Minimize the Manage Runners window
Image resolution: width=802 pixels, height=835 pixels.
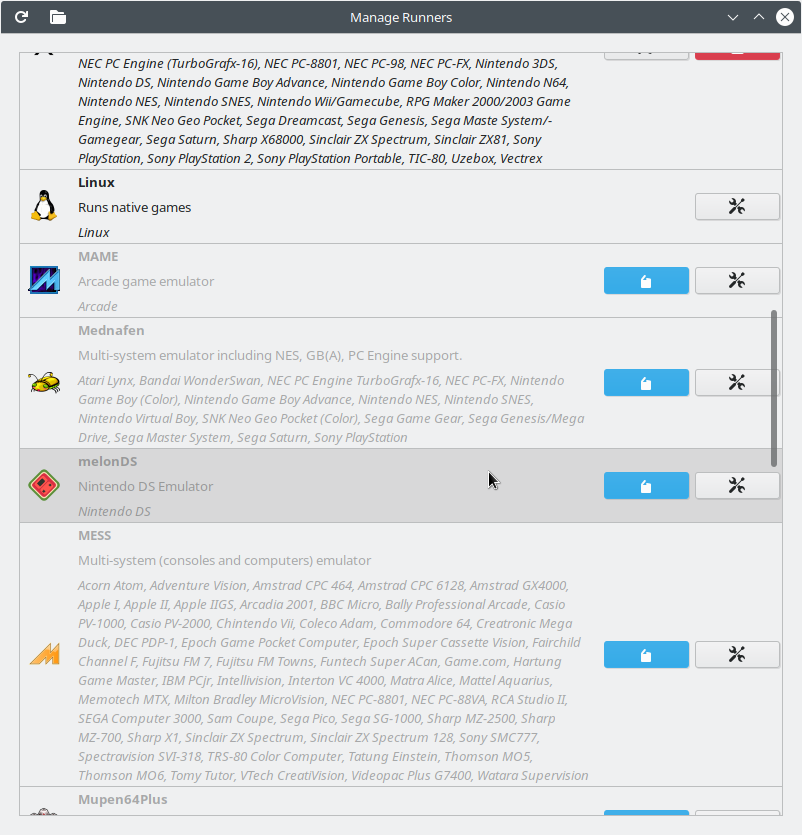coord(733,17)
